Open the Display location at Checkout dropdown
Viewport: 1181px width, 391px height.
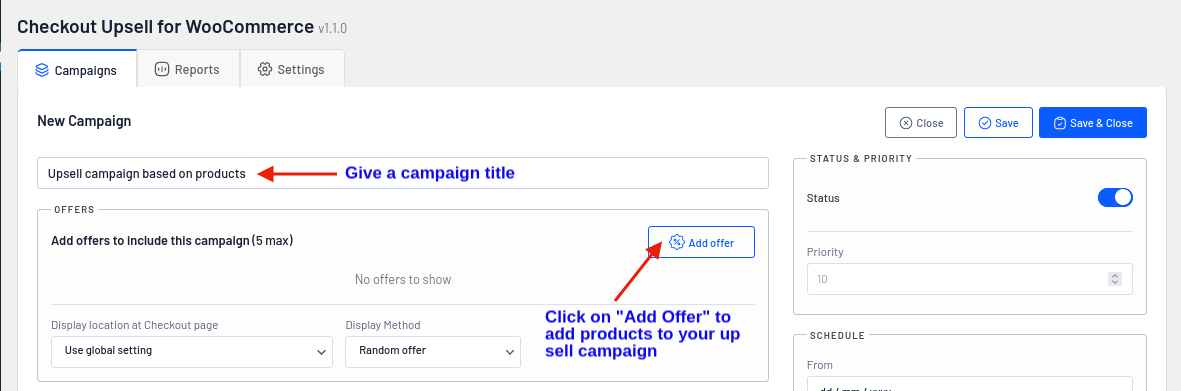pos(192,352)
